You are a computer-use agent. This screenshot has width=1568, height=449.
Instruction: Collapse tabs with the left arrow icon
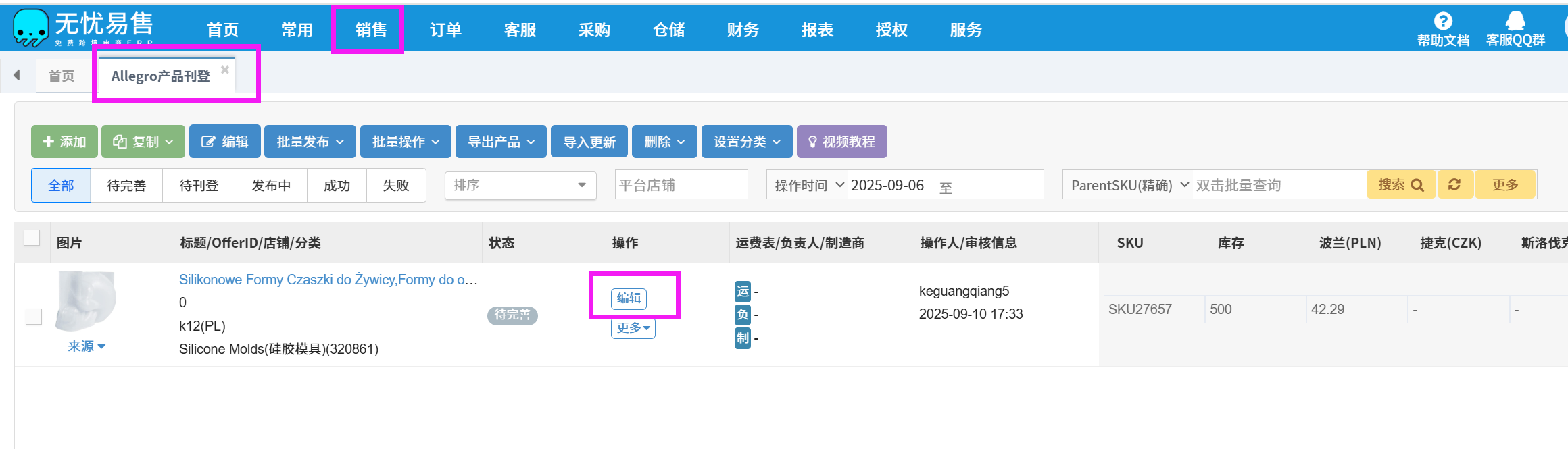17,76
